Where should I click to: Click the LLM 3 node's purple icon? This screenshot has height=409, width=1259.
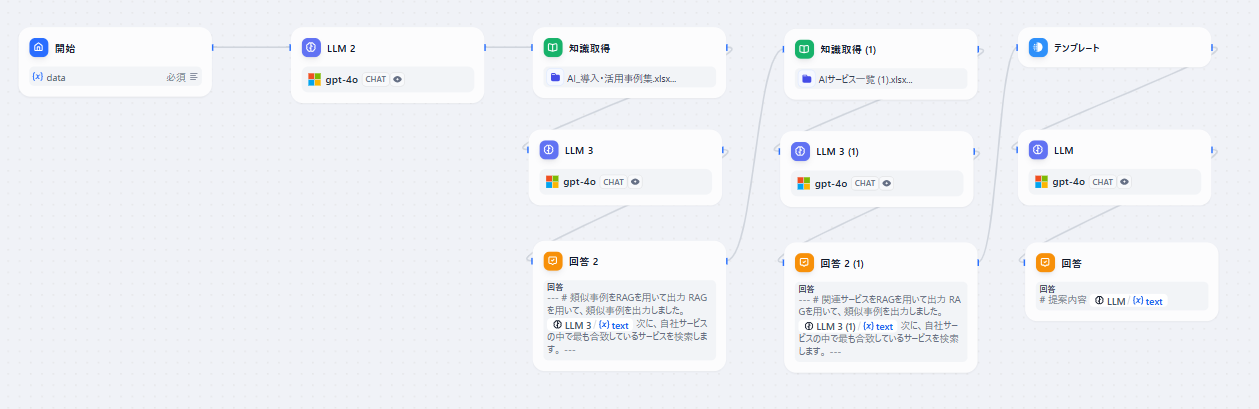[548, 150]
